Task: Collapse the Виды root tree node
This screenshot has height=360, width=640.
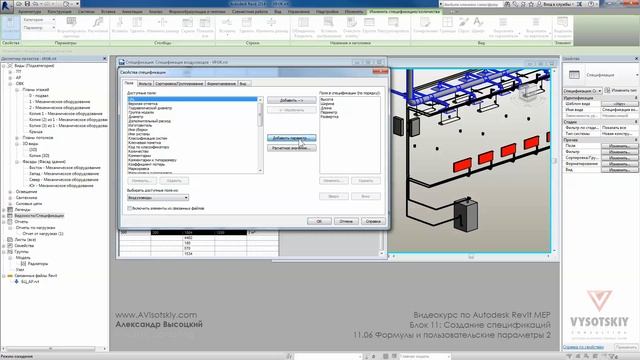Action: pos(4,66)
